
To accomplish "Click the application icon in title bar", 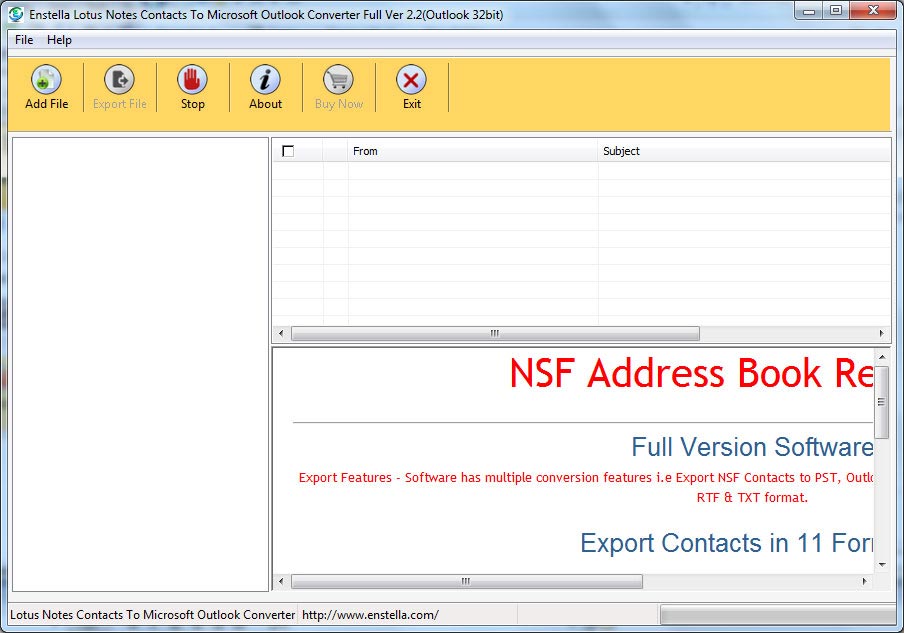I will (x=15, y=12).
